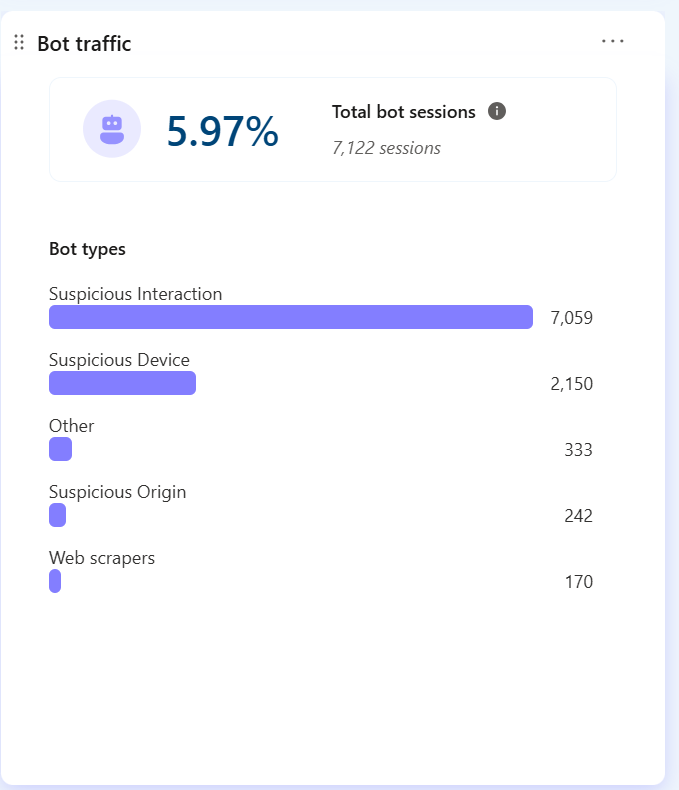Click the Suspicious Origin bar

[x=57, y=515]
